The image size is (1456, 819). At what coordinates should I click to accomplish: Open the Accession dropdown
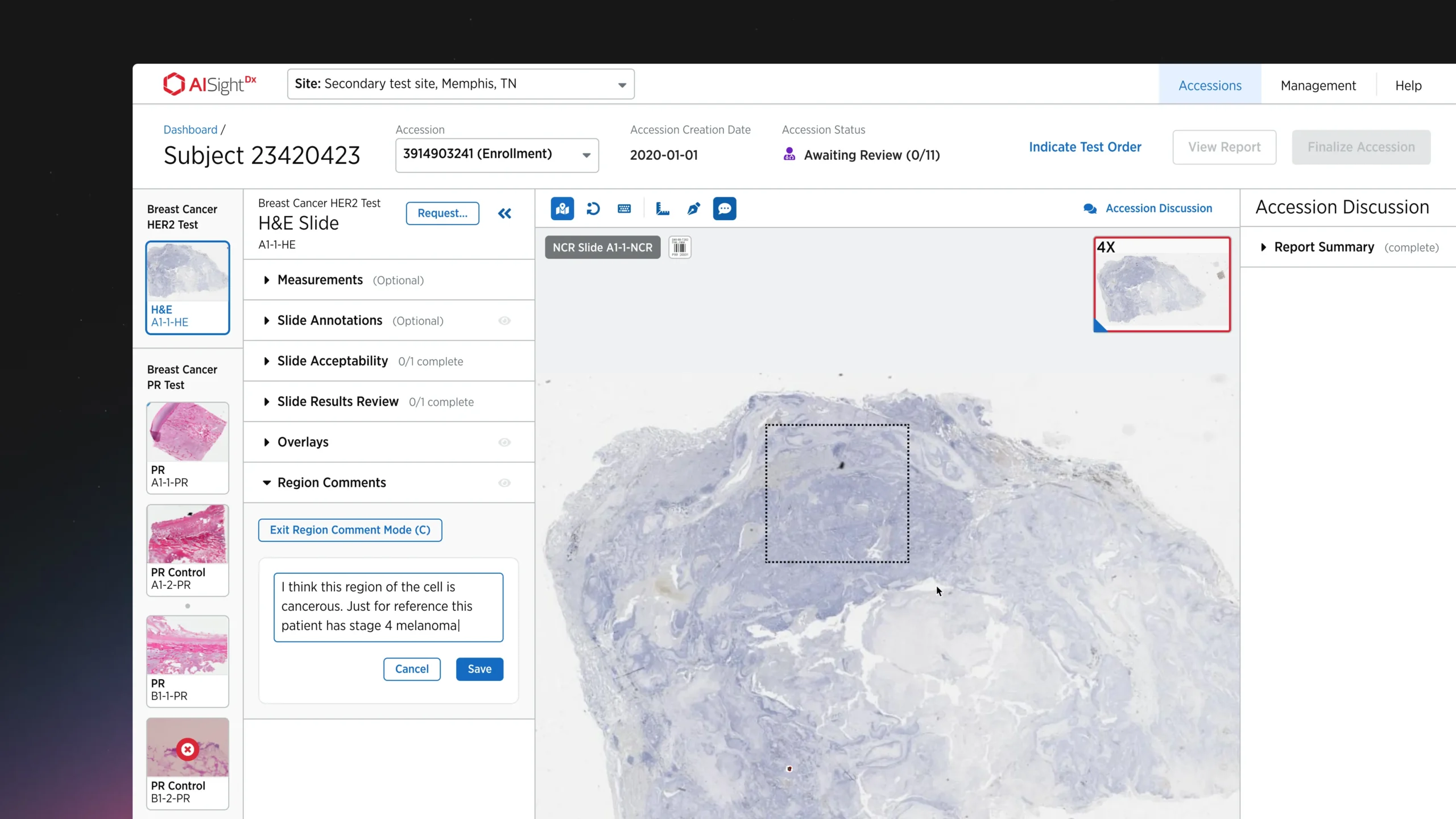[497, 155]
